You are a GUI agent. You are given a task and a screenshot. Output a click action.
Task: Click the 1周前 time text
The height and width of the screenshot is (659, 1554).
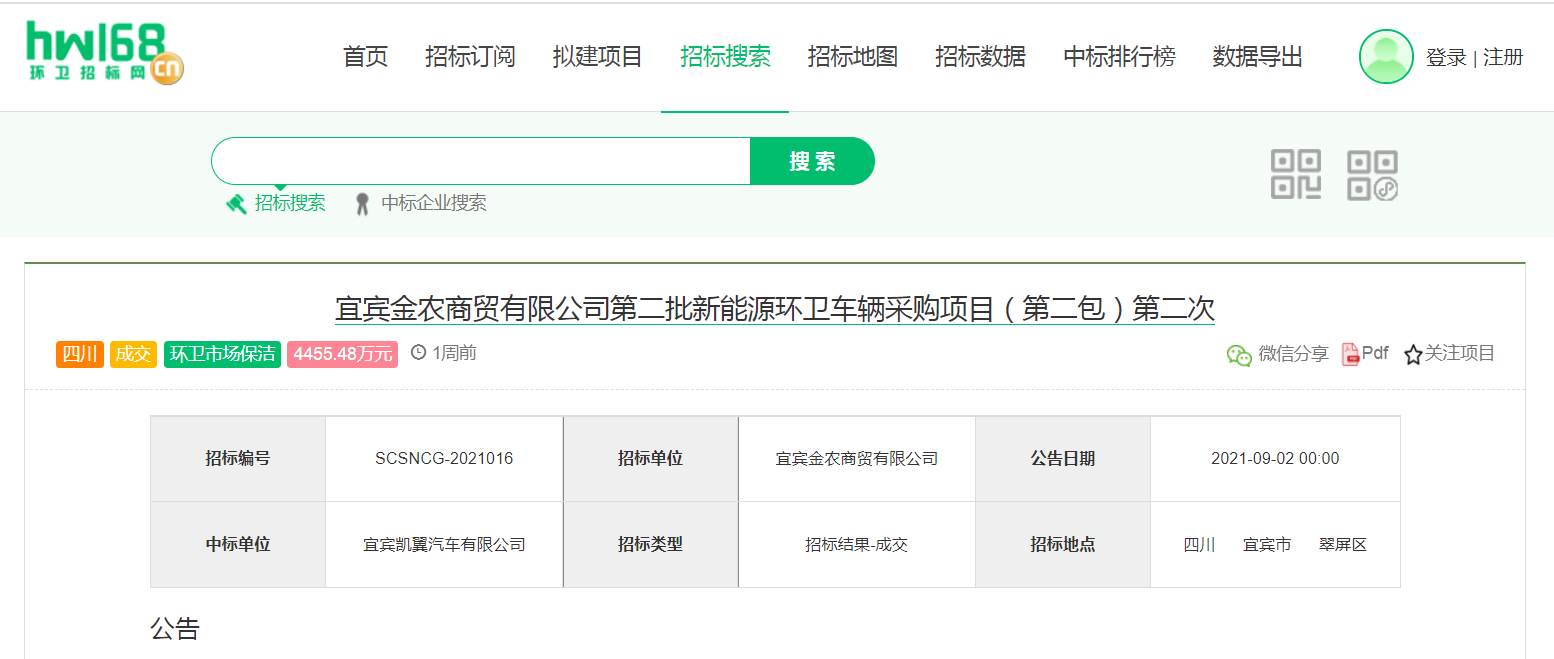coord(454,353)
